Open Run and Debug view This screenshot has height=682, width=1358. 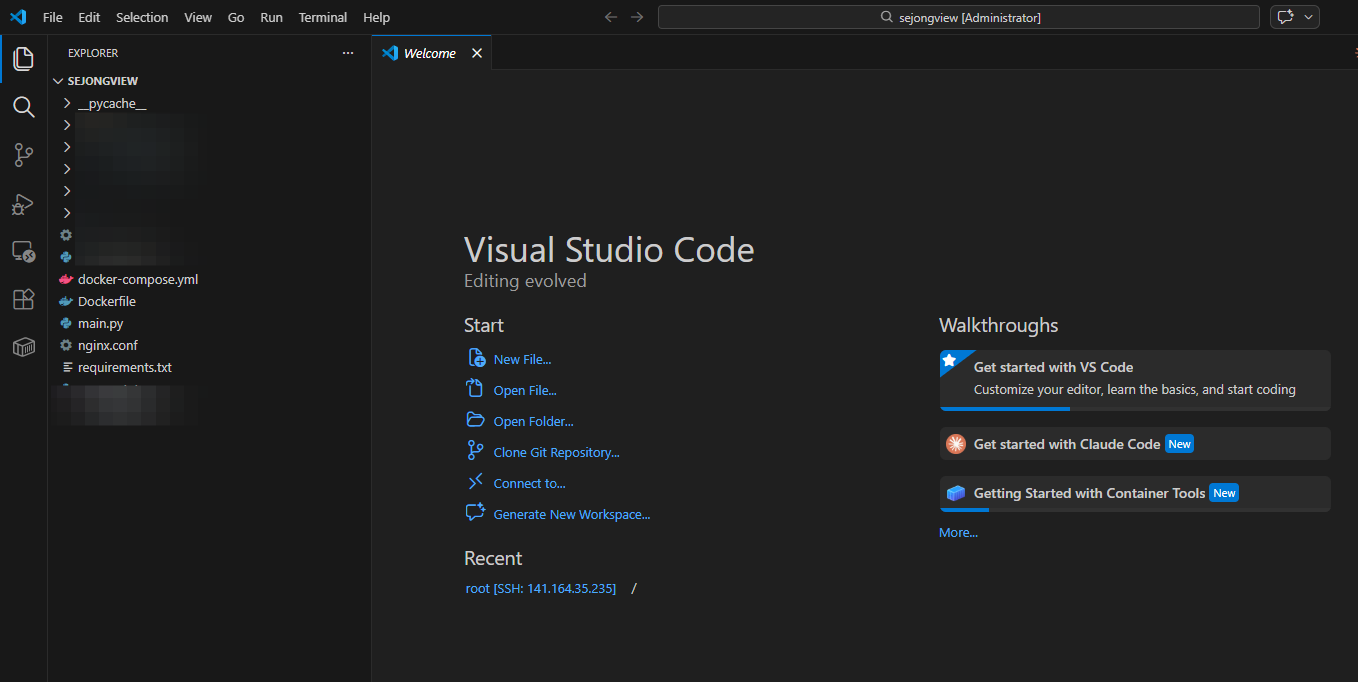[x=23, y=204]
